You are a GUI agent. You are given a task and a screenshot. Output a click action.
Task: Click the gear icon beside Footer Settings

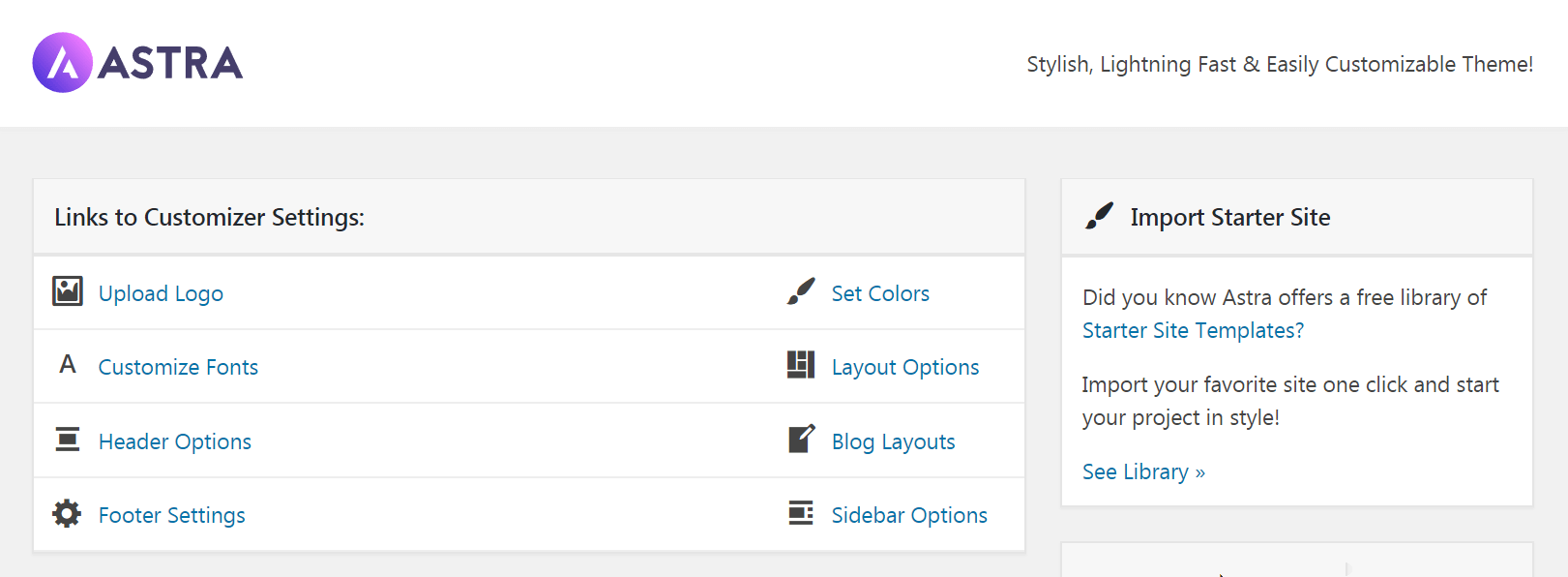pyautogui.click(x=67, y=513)
